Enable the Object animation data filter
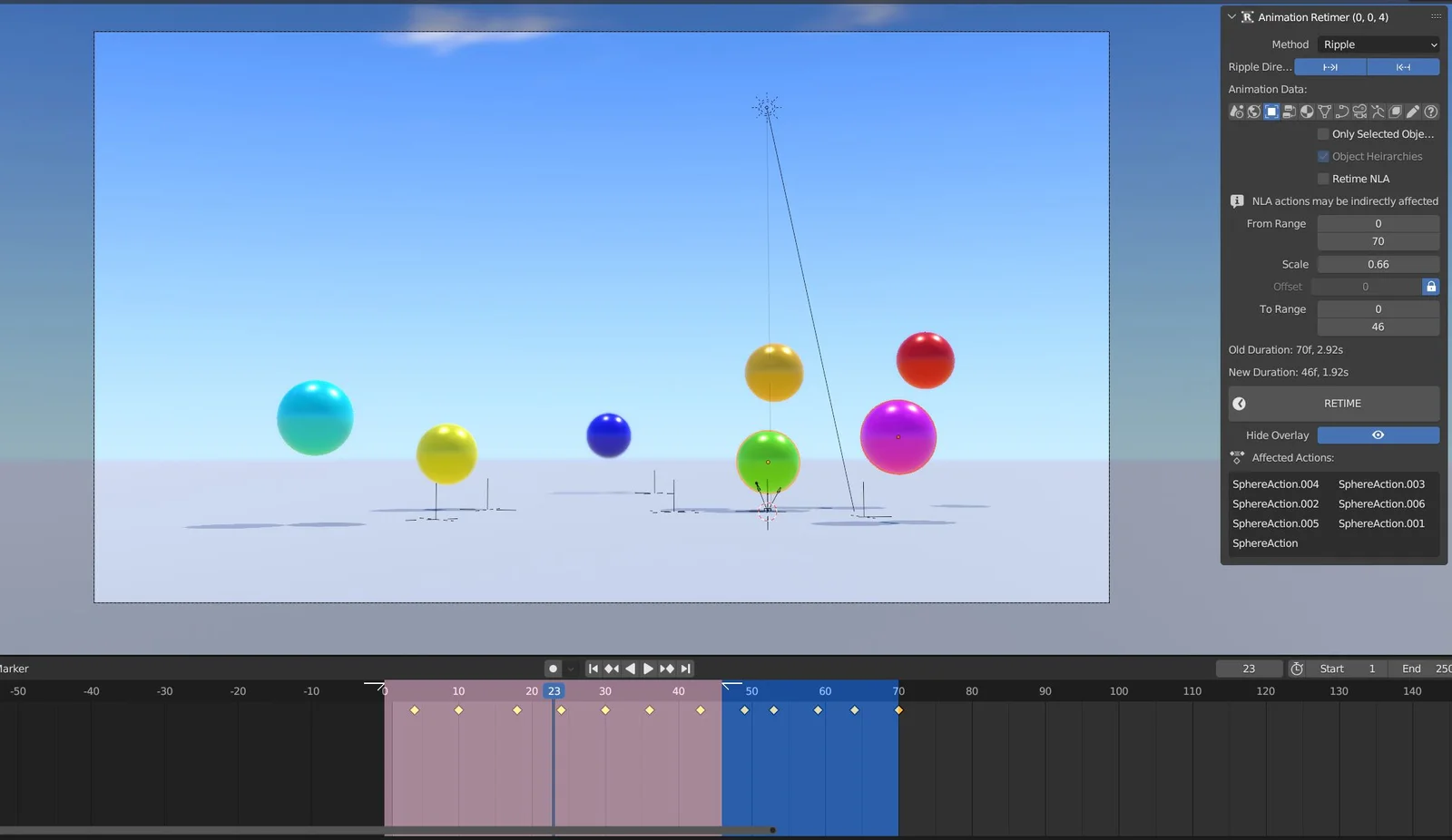The image size is (1452, 840). pos(1271,111)
